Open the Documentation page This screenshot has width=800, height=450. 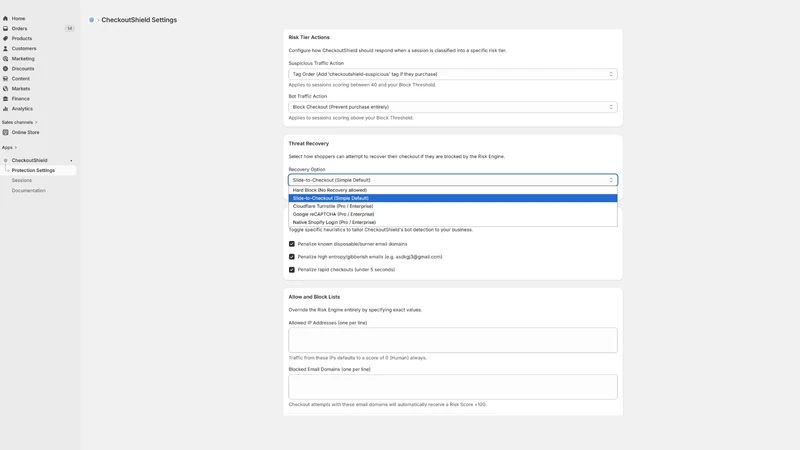coord(29,190)
